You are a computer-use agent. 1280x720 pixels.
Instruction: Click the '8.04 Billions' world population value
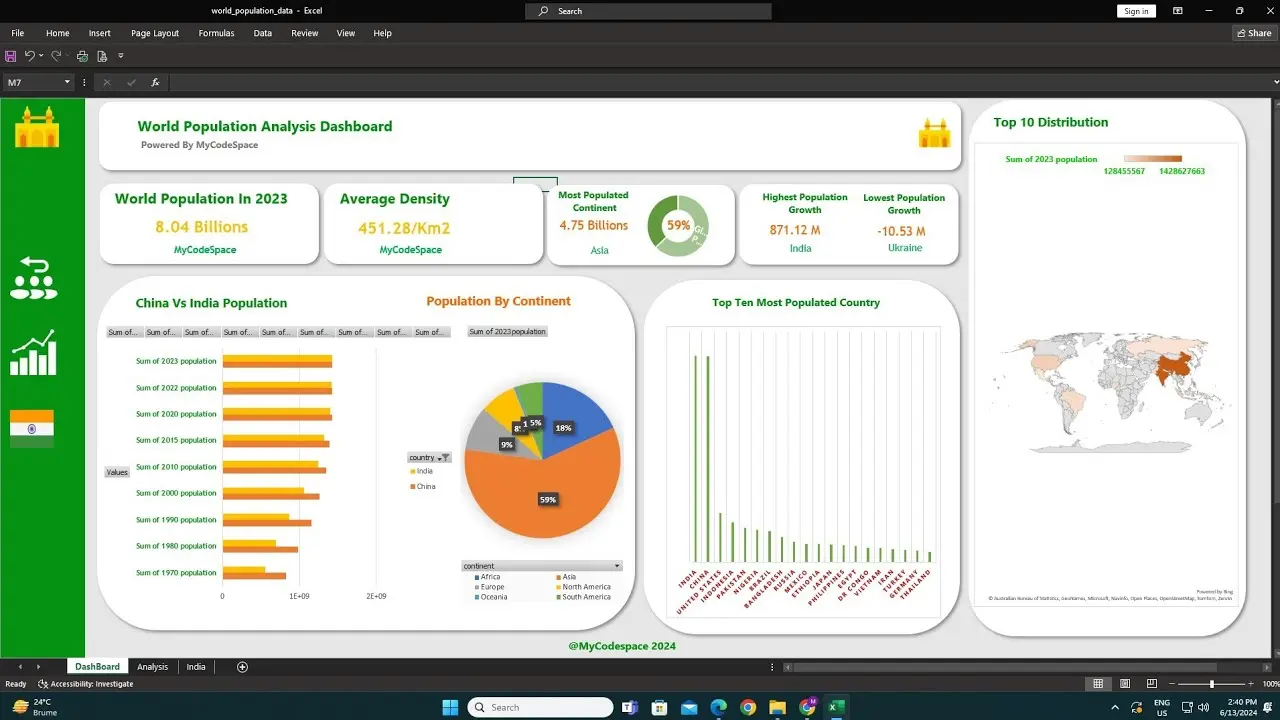tap(201, 227)
